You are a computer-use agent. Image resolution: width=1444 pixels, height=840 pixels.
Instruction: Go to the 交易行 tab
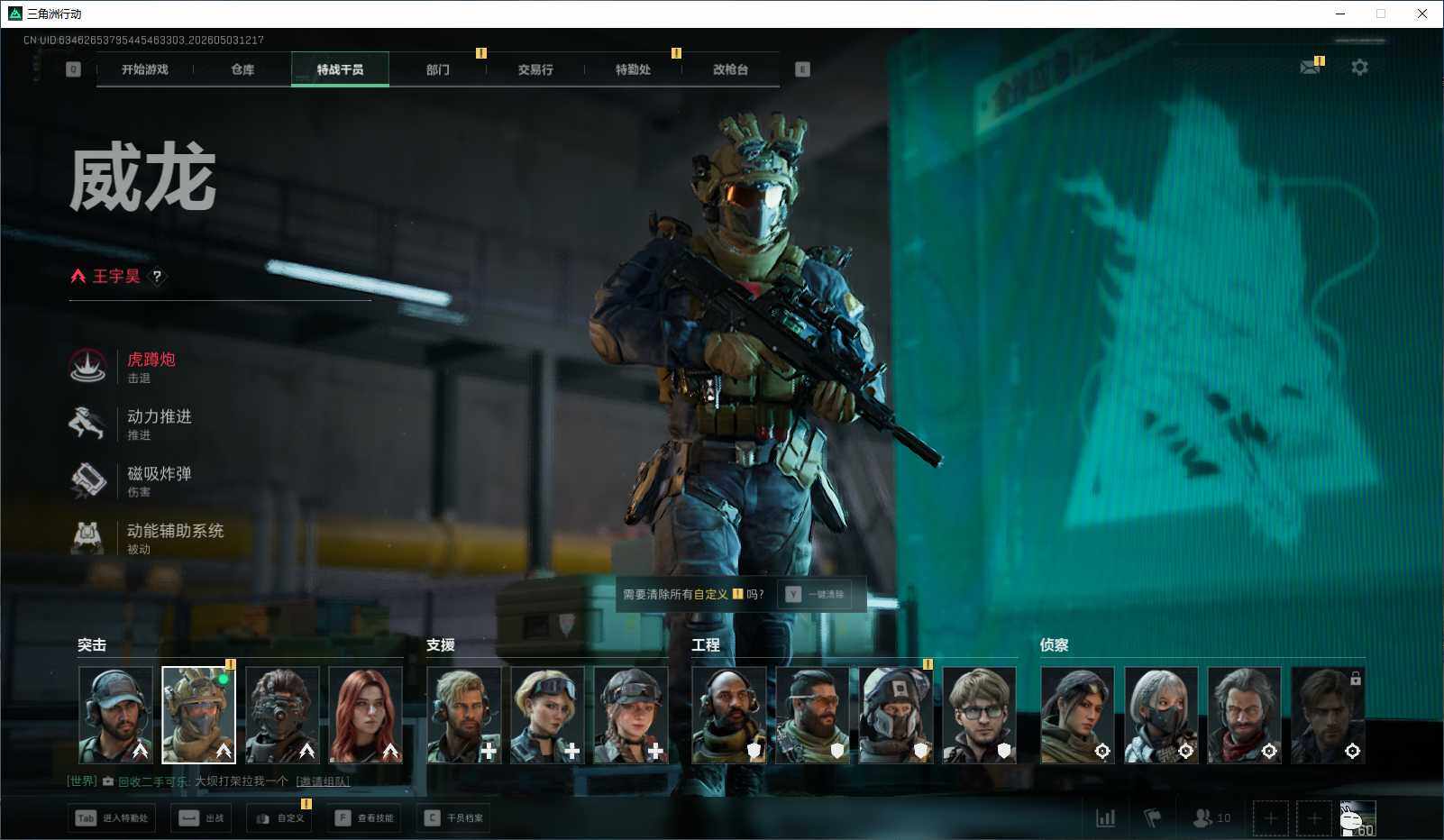[x=535, y=69]
